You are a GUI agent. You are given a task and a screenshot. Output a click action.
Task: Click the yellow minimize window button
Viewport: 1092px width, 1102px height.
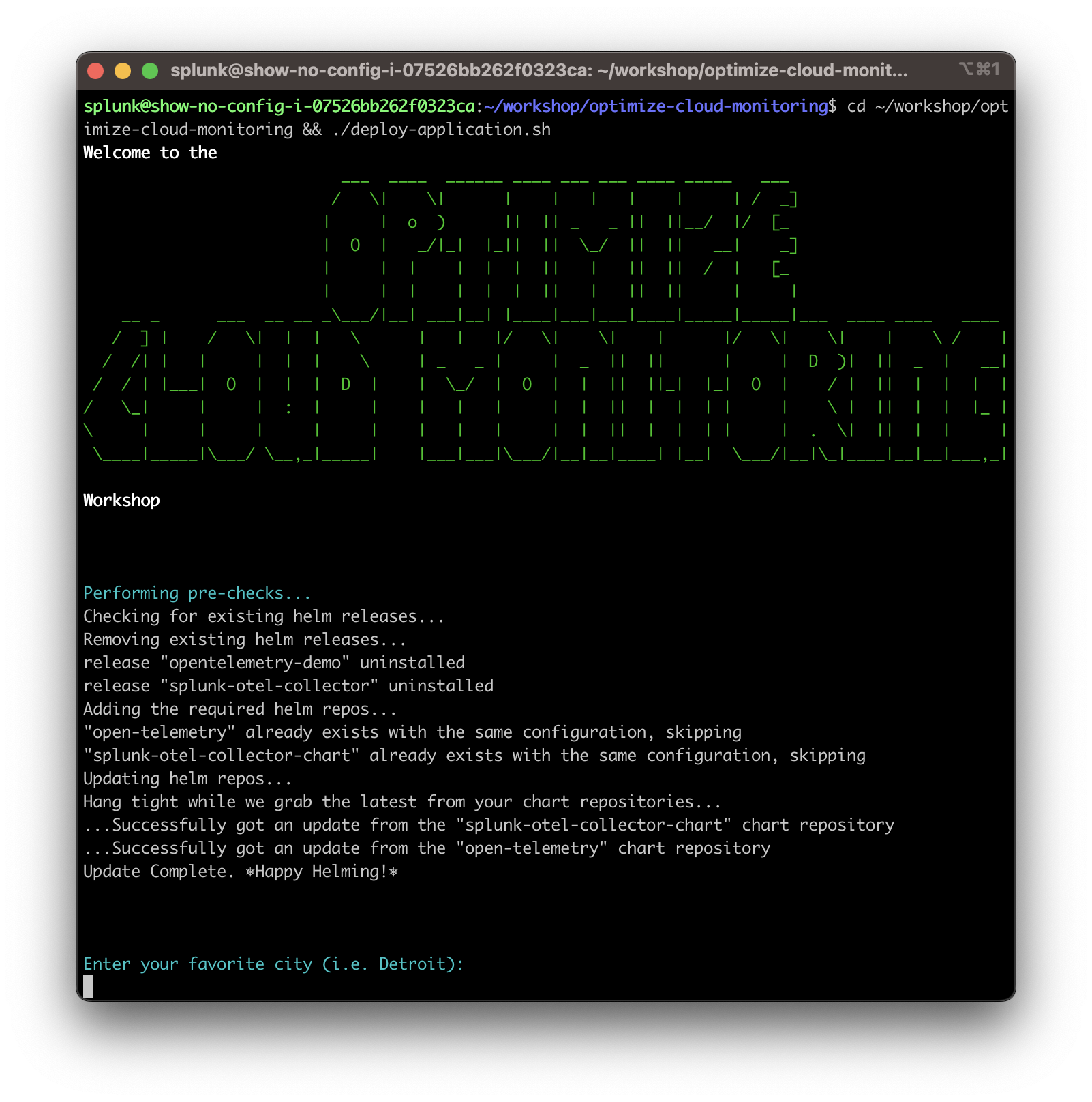123,71
